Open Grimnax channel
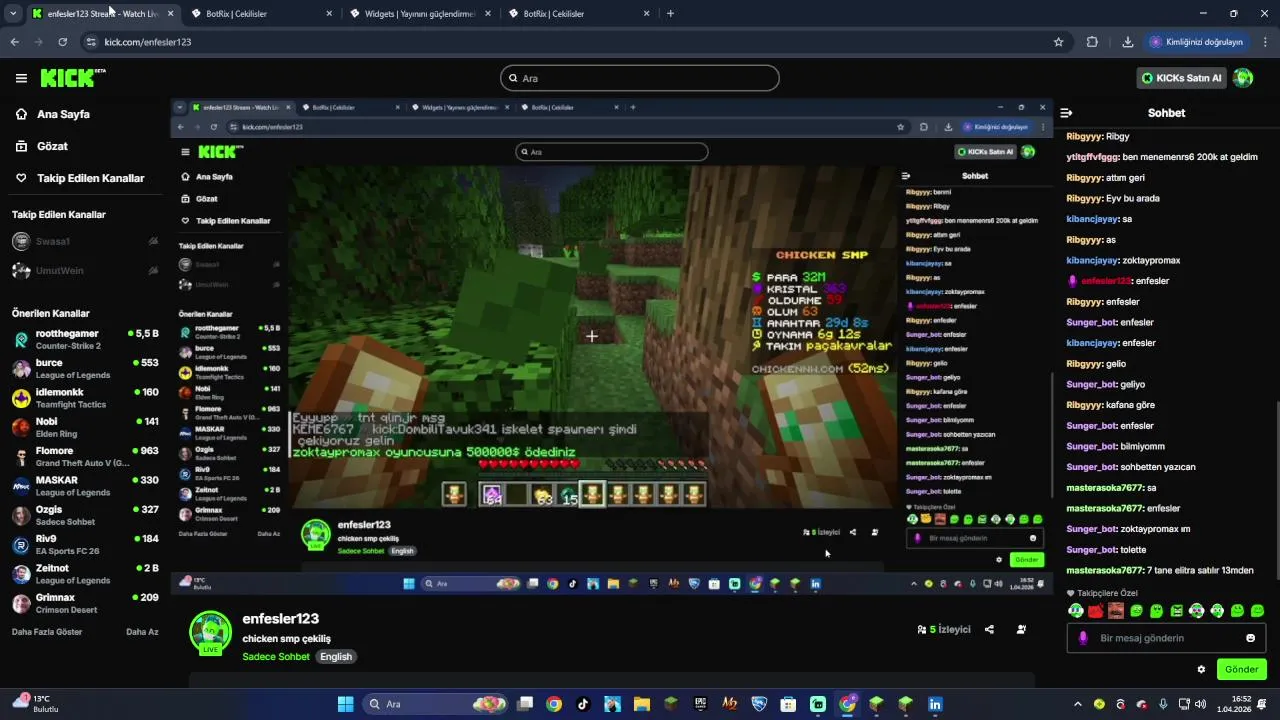Screen dimensions: 1280x720 tap(85, 603)
